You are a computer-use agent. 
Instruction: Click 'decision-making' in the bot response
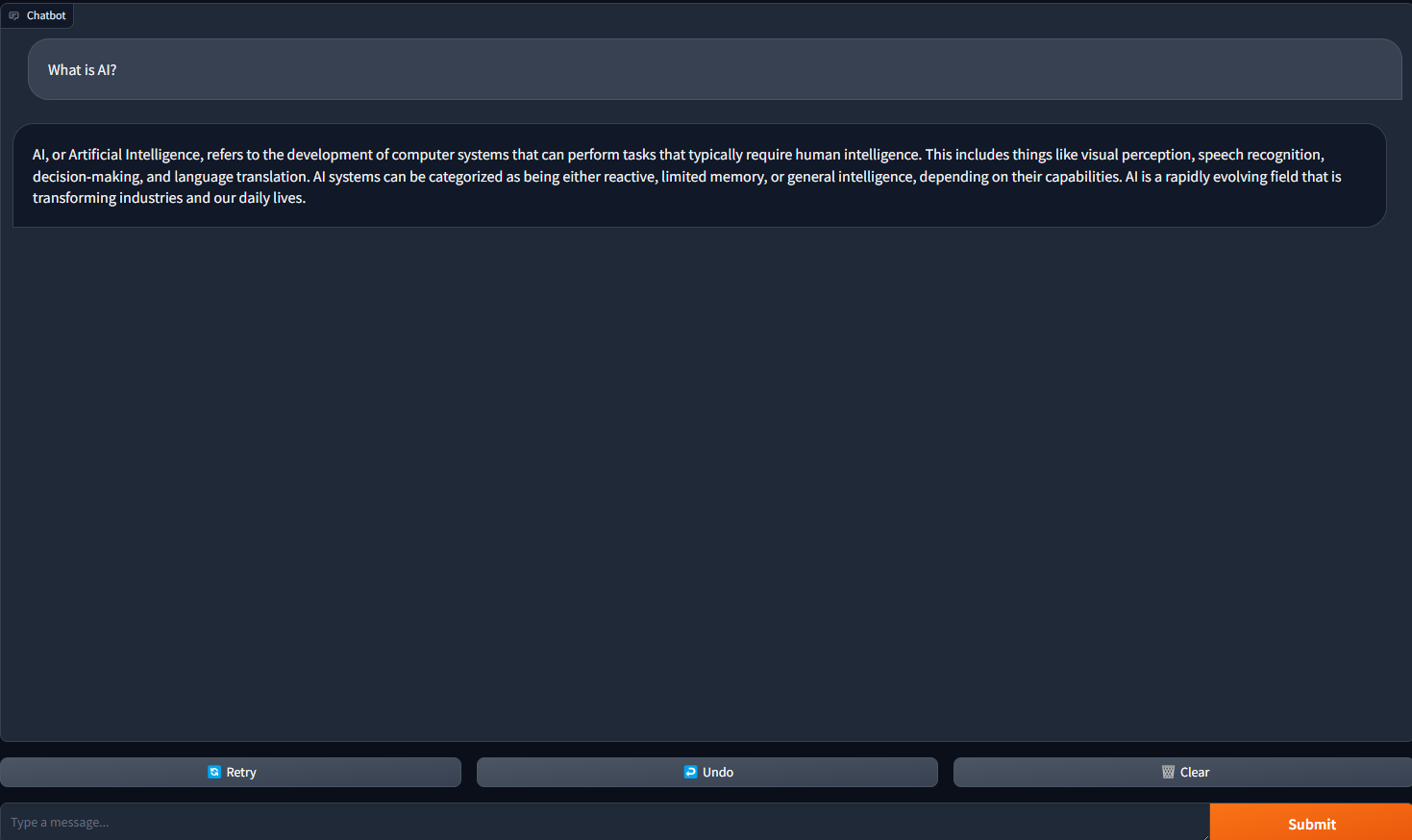click(86, 177)
